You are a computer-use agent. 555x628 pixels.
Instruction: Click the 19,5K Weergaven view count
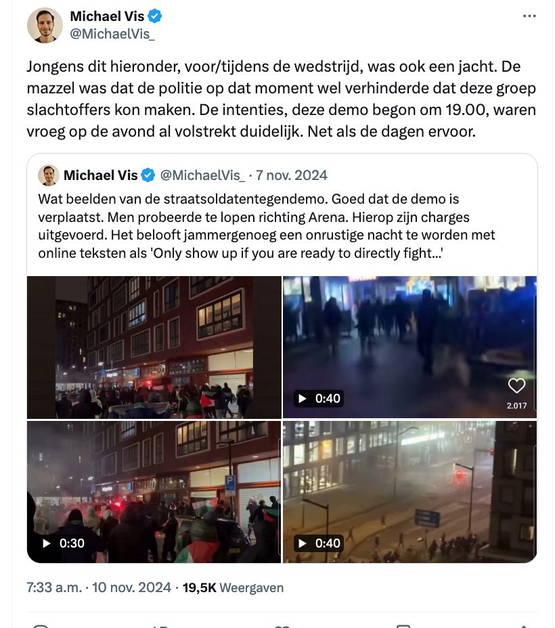pyautogui.click(x=233, y=588)
